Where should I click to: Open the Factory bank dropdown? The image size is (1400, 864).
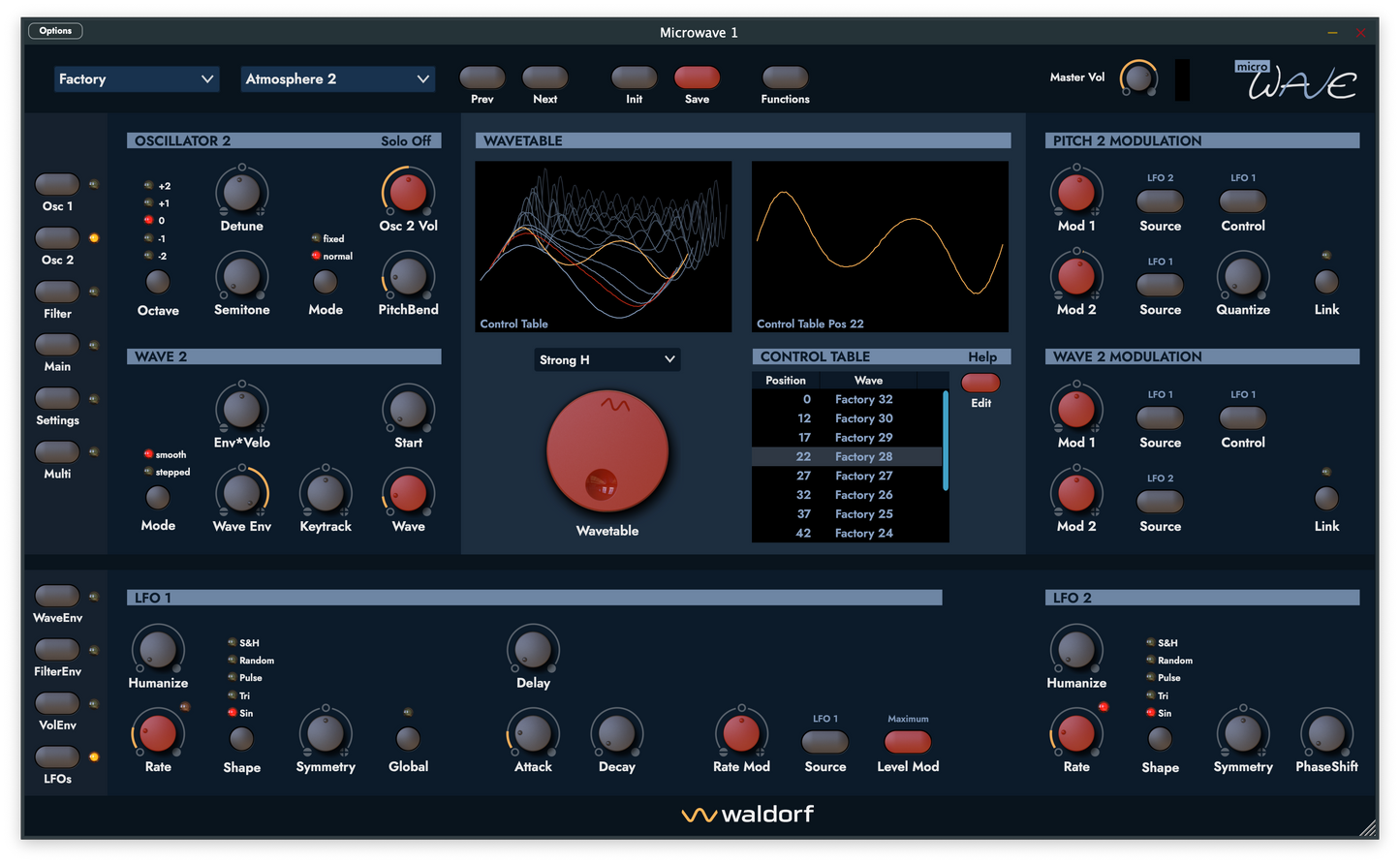[136, 78]
